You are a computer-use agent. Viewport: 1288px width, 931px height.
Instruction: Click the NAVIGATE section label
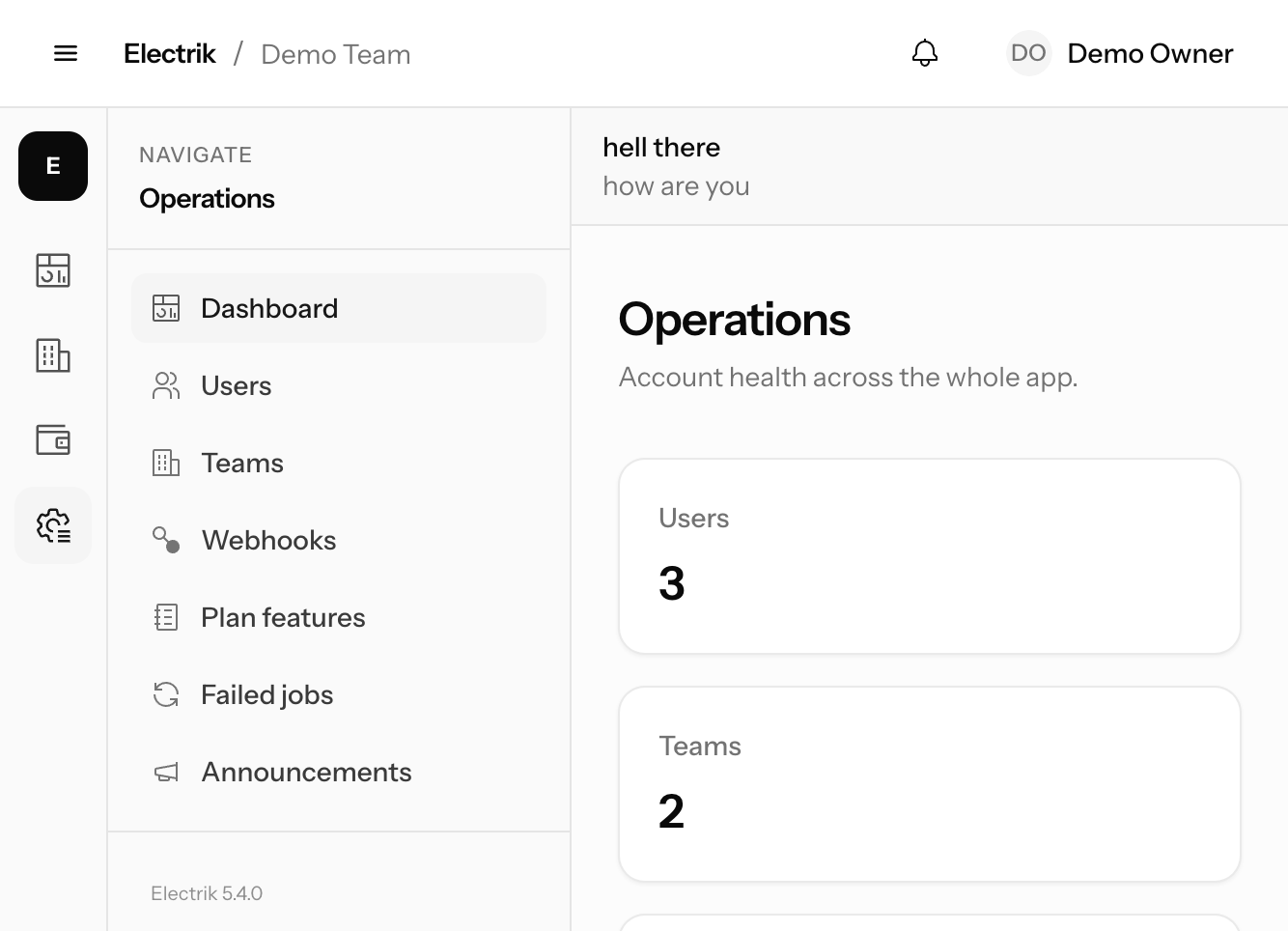tap(196, 155)
